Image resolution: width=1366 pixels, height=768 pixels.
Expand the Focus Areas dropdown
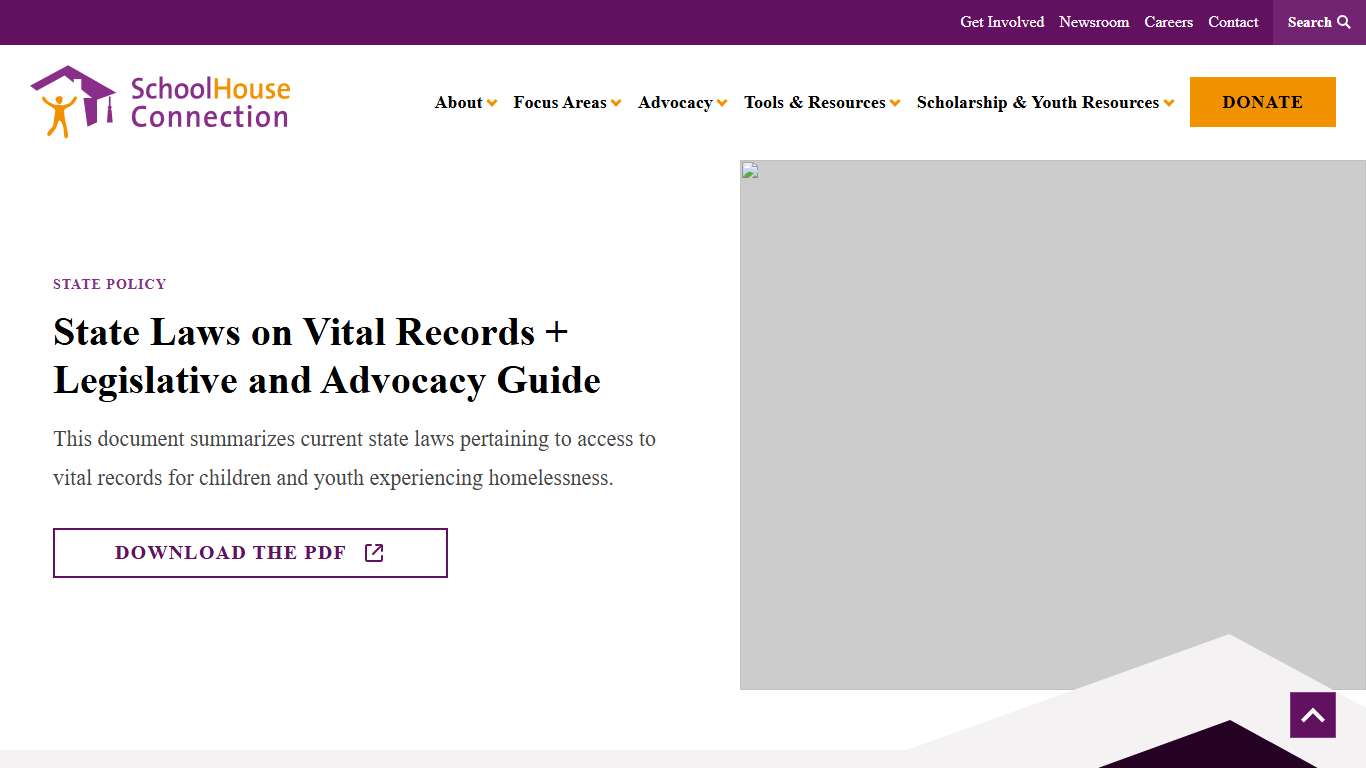pos(567,102)
